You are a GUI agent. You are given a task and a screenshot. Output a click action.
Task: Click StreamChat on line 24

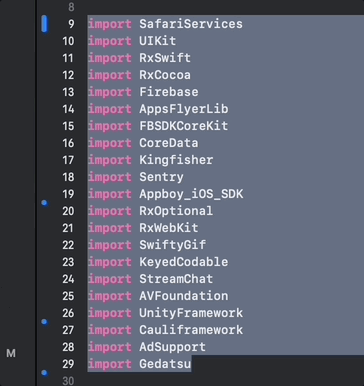point(176,279)
